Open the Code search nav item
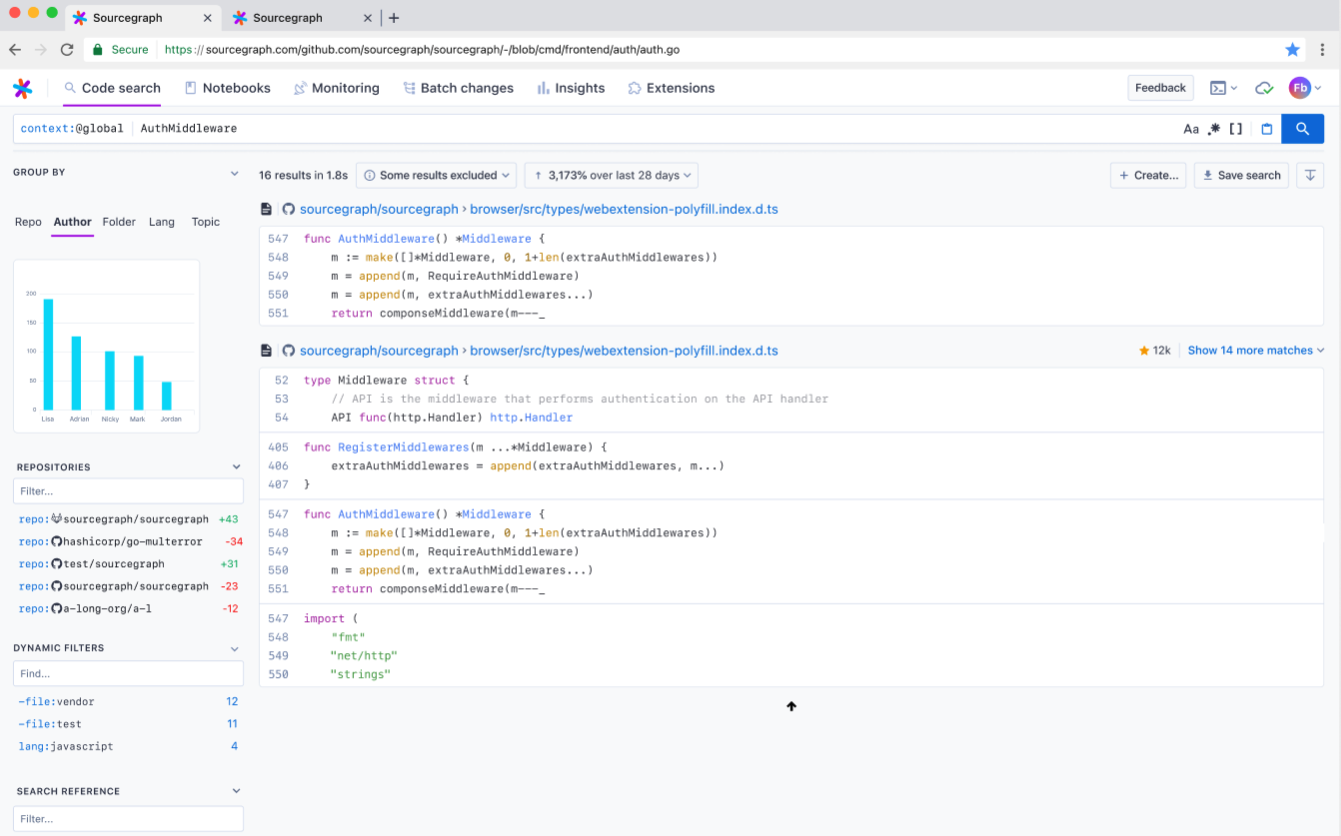1341x836 pixels. click(112, 88)
